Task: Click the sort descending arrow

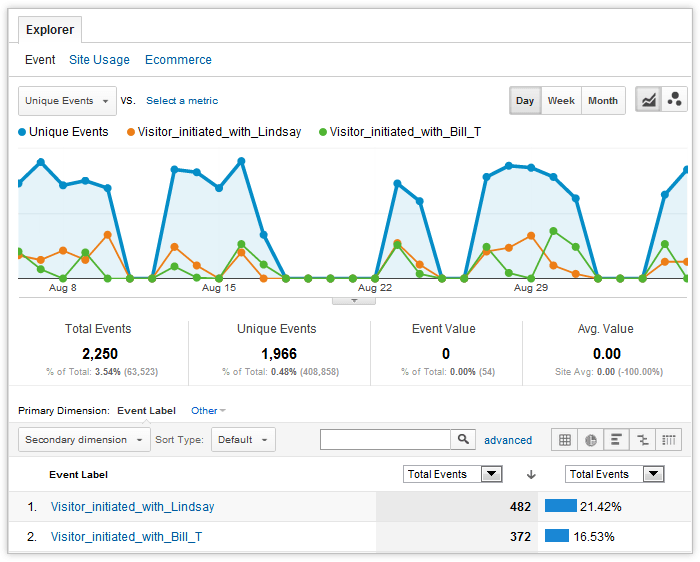Action: pos(531,474)
